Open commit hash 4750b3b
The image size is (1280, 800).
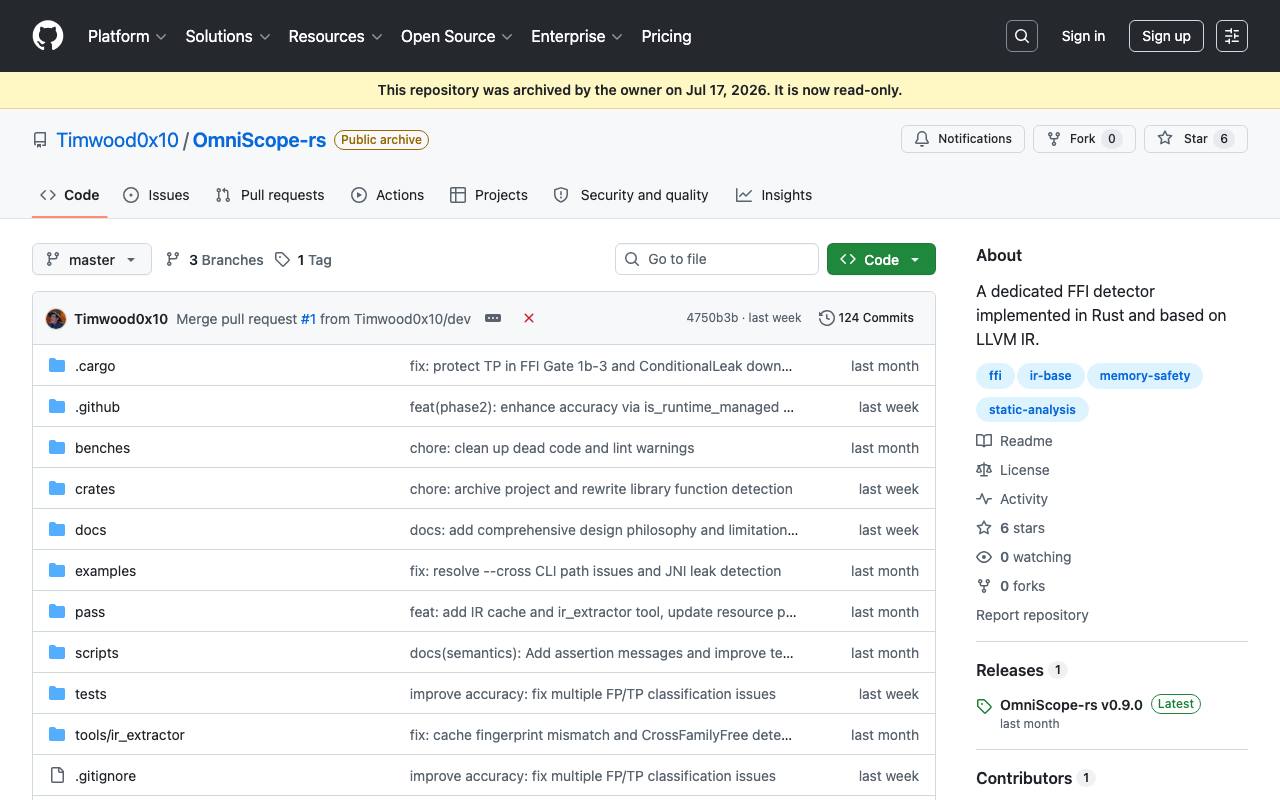click(712, 318)
